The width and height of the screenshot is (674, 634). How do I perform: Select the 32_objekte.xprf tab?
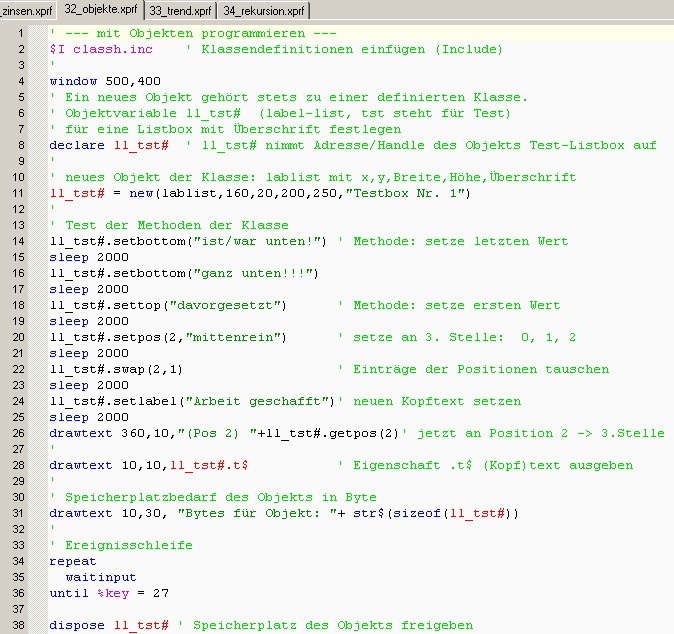tap(100, 9)
